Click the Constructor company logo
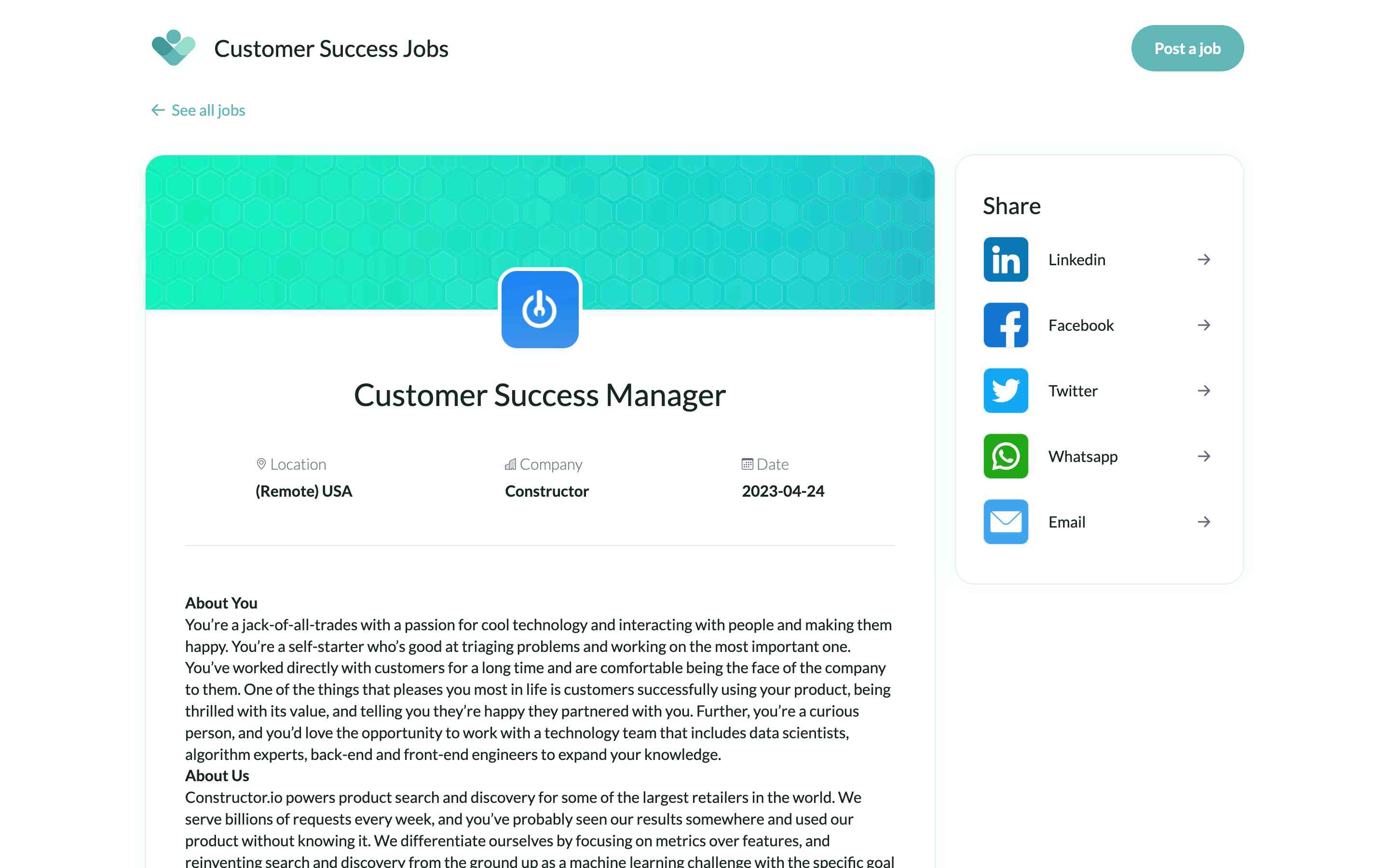Viewport: 1389px width, 868px height. click(x=540, y=310)
